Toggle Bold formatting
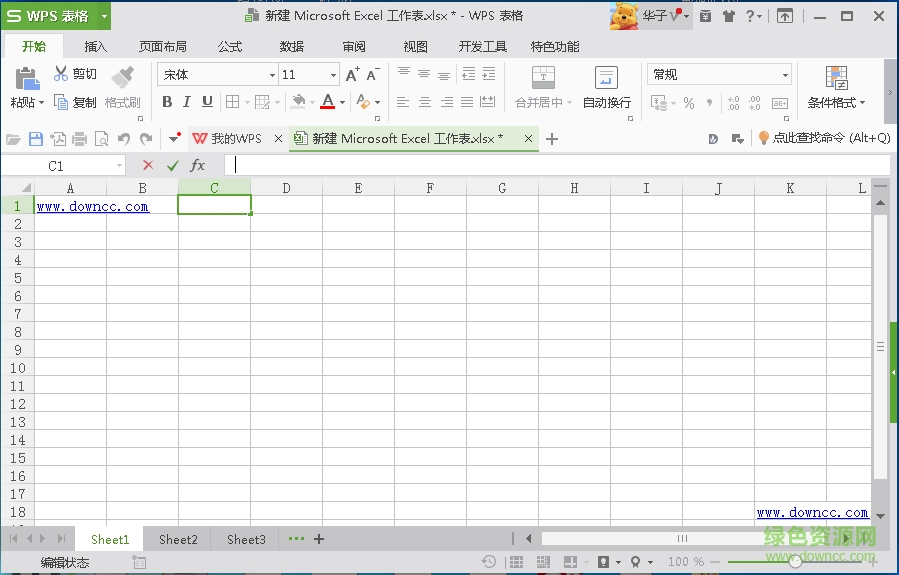This screenshot has width=899, height=575. pos(167,101)
